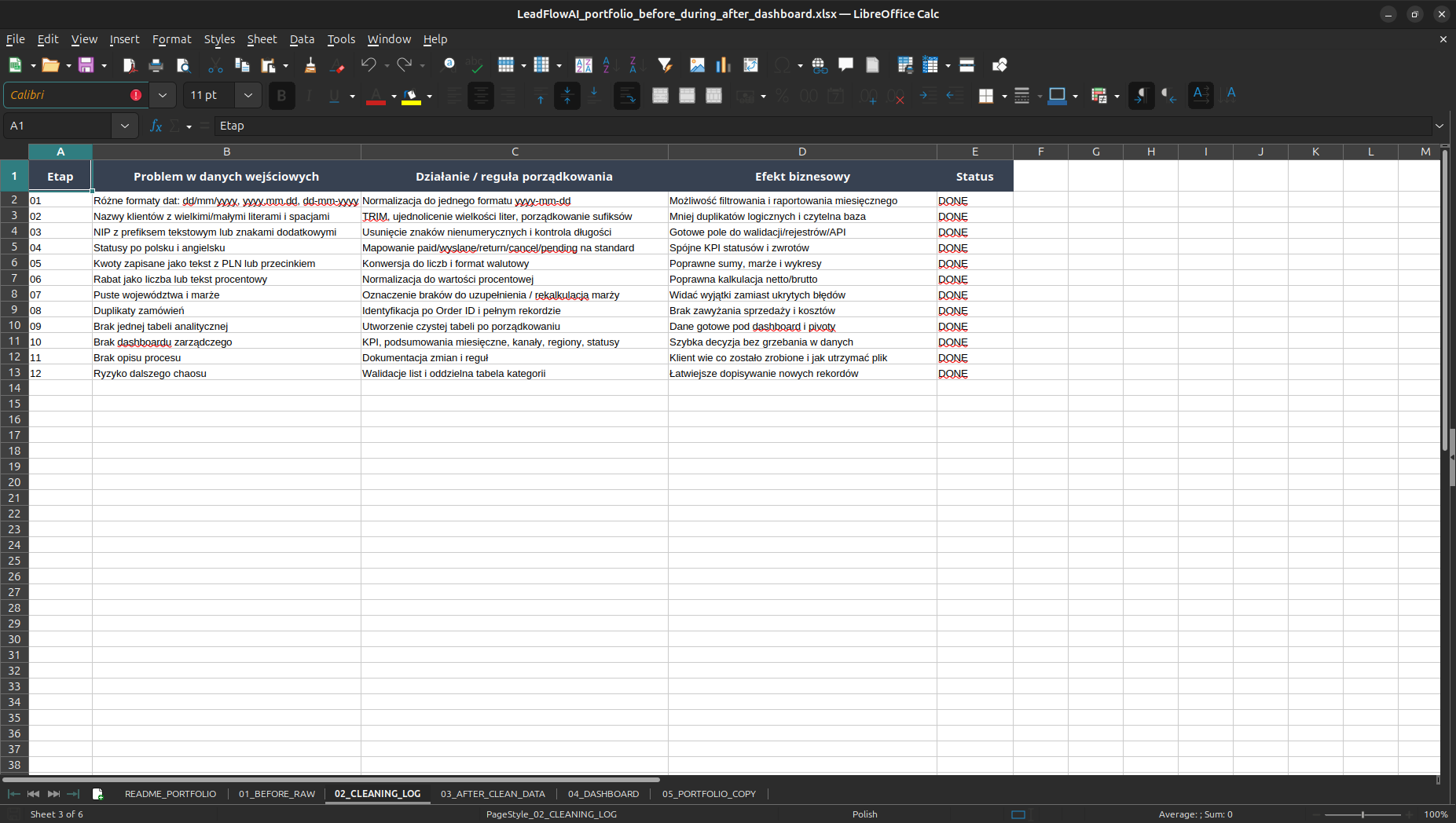This screenshot has width=1456, height=823.
Task: Open Find and Replace
Action: click(x=449, y=65)
